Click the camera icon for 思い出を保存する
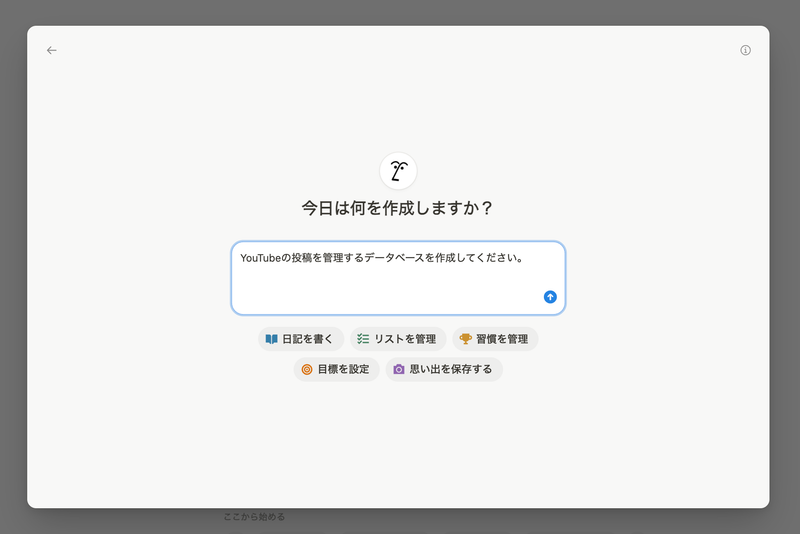This screenshot has height=534, width=800. 399,369
